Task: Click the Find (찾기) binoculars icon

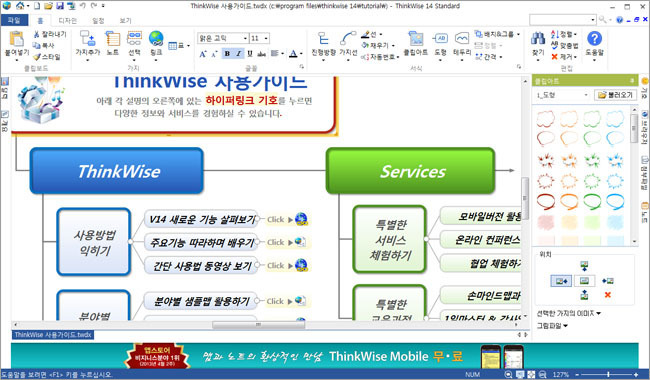Action: [538, 39]
